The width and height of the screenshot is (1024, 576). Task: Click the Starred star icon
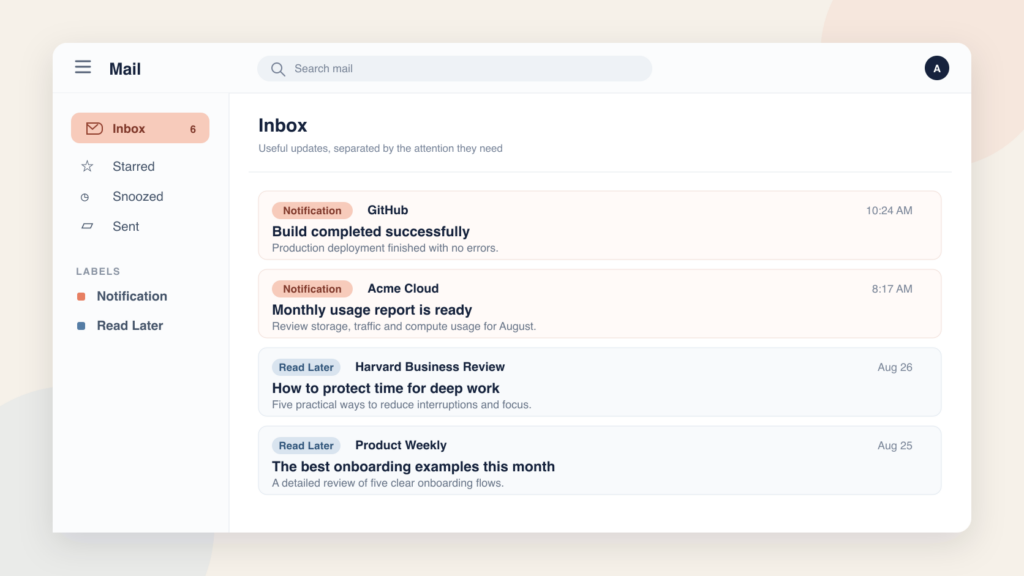(x=87, y=166)
